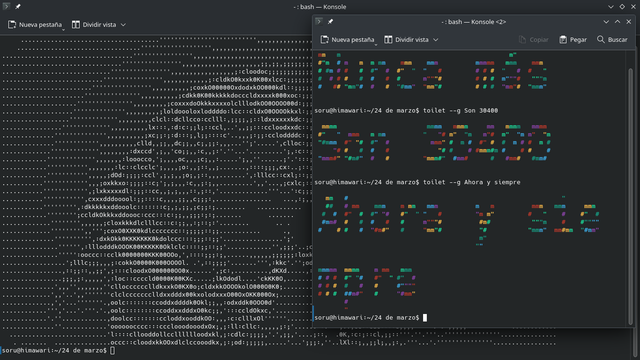Click the Dividir vista split icon in Konsole <2>

pos(388,40)
